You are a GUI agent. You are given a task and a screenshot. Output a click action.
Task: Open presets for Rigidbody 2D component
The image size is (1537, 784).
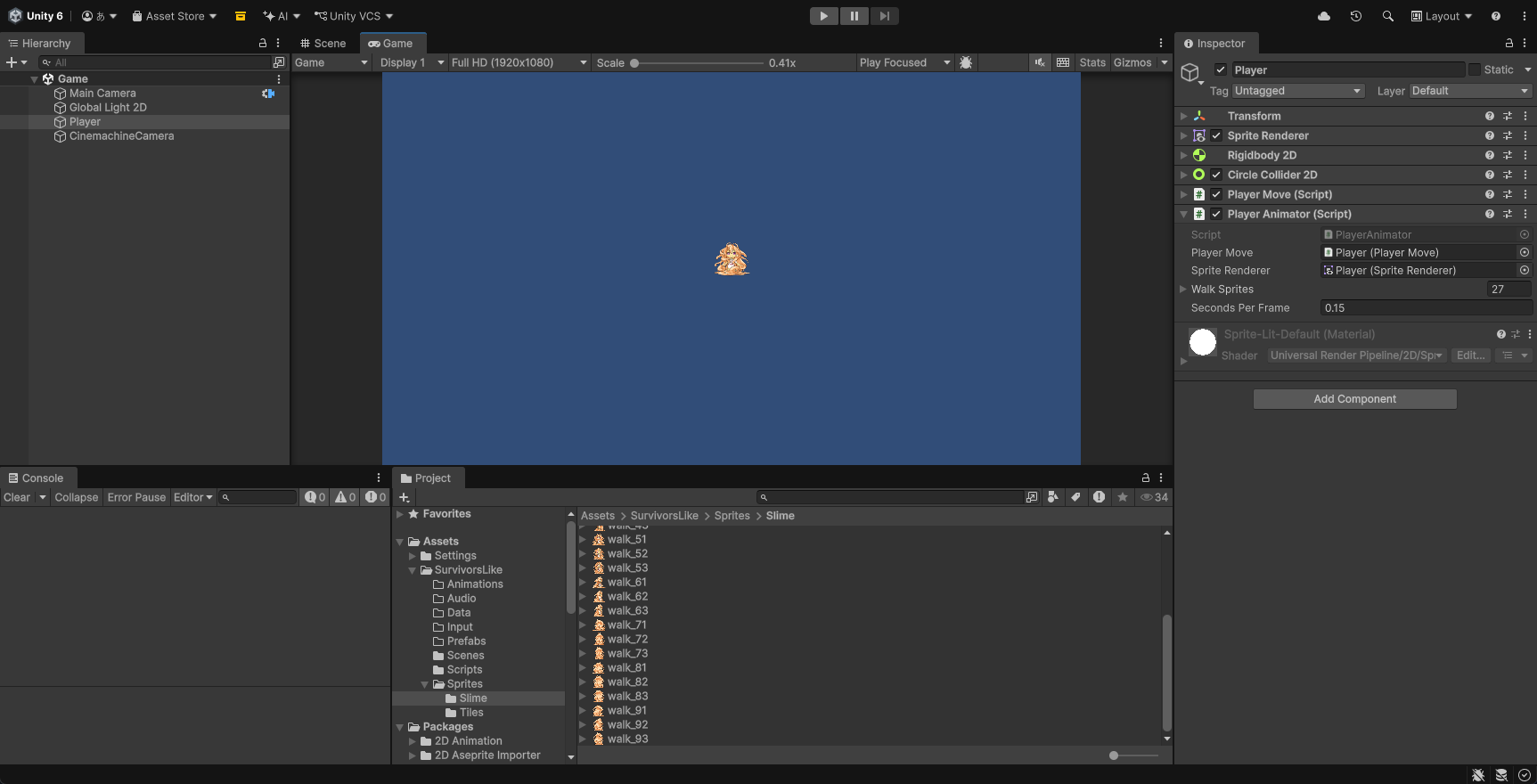[x=1507, y=155]
